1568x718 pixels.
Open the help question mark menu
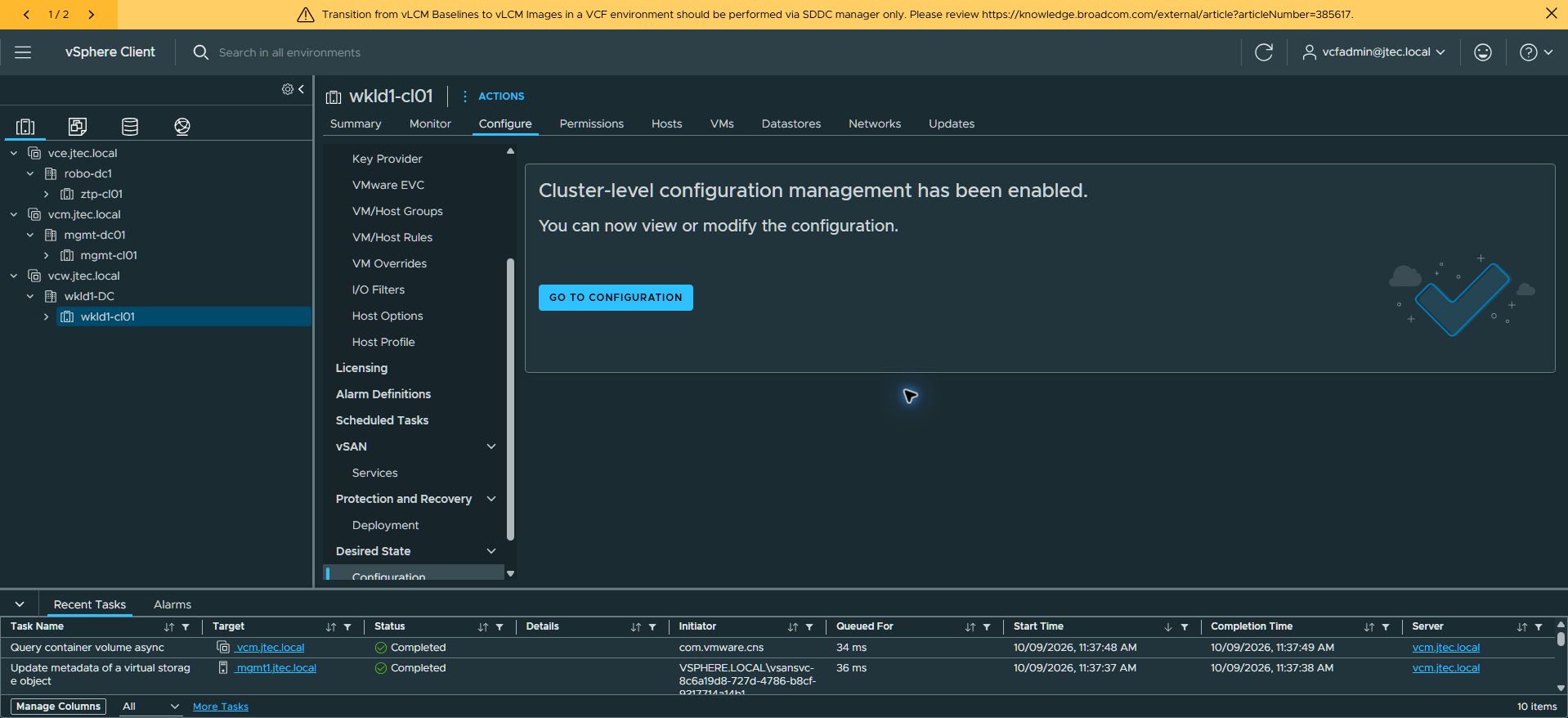coord(1536,52)
